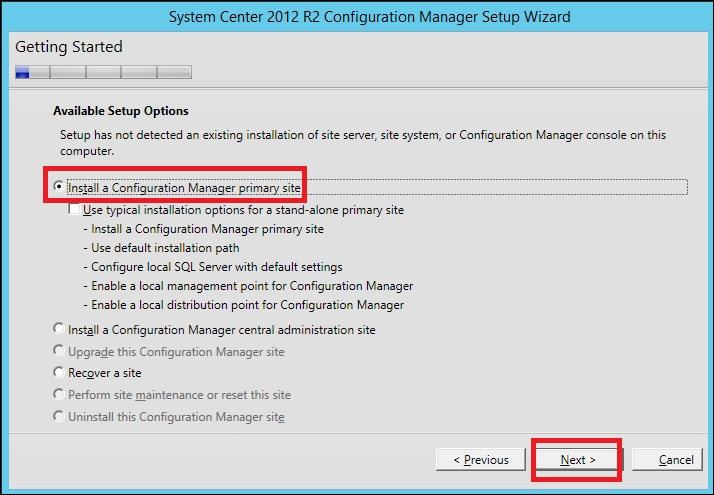Choose Install a Configuration Manager central administration site
Screen dimensions: 714x495
tap(59, 330)
